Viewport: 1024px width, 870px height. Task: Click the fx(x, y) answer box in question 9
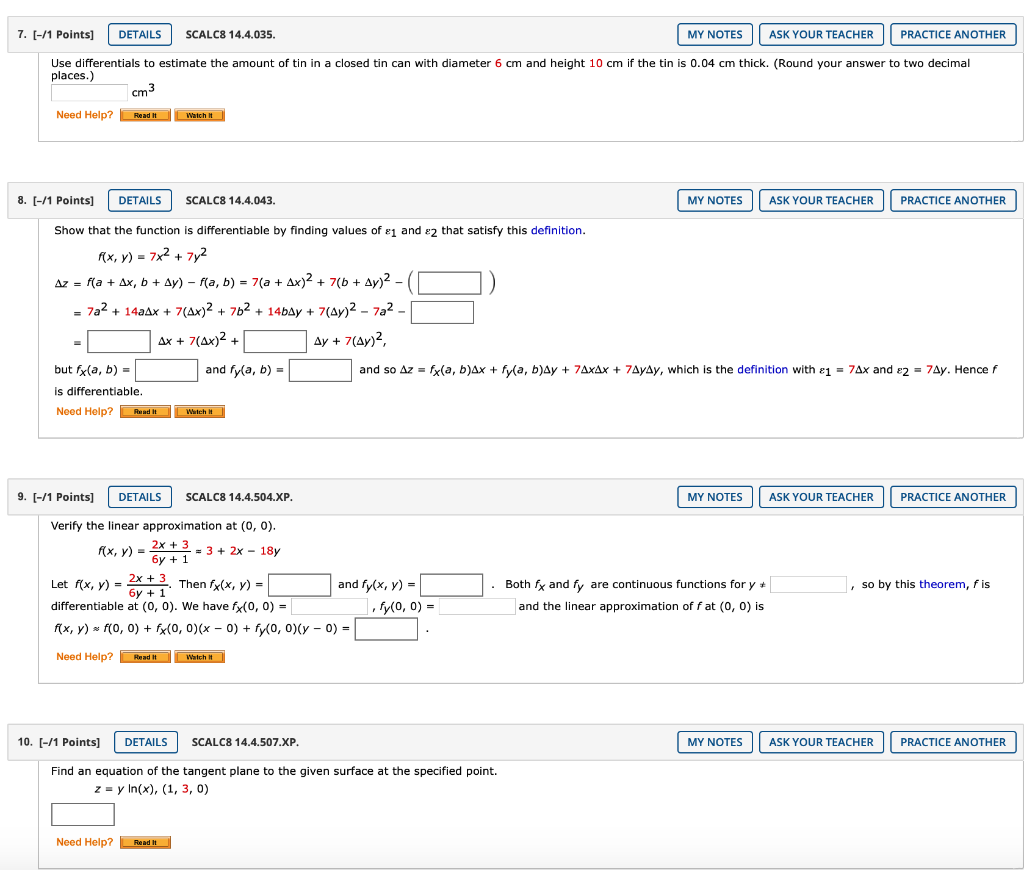pos(300,585)
